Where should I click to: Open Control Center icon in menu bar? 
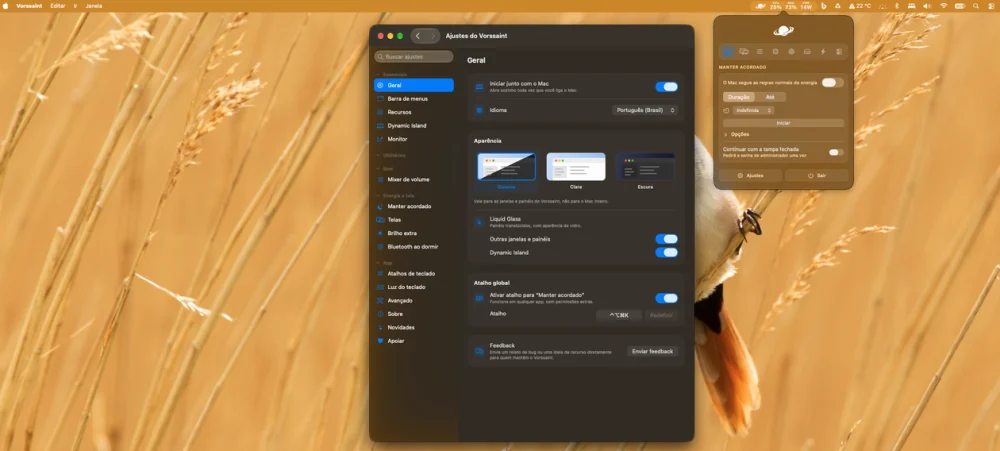pos(992,6)
